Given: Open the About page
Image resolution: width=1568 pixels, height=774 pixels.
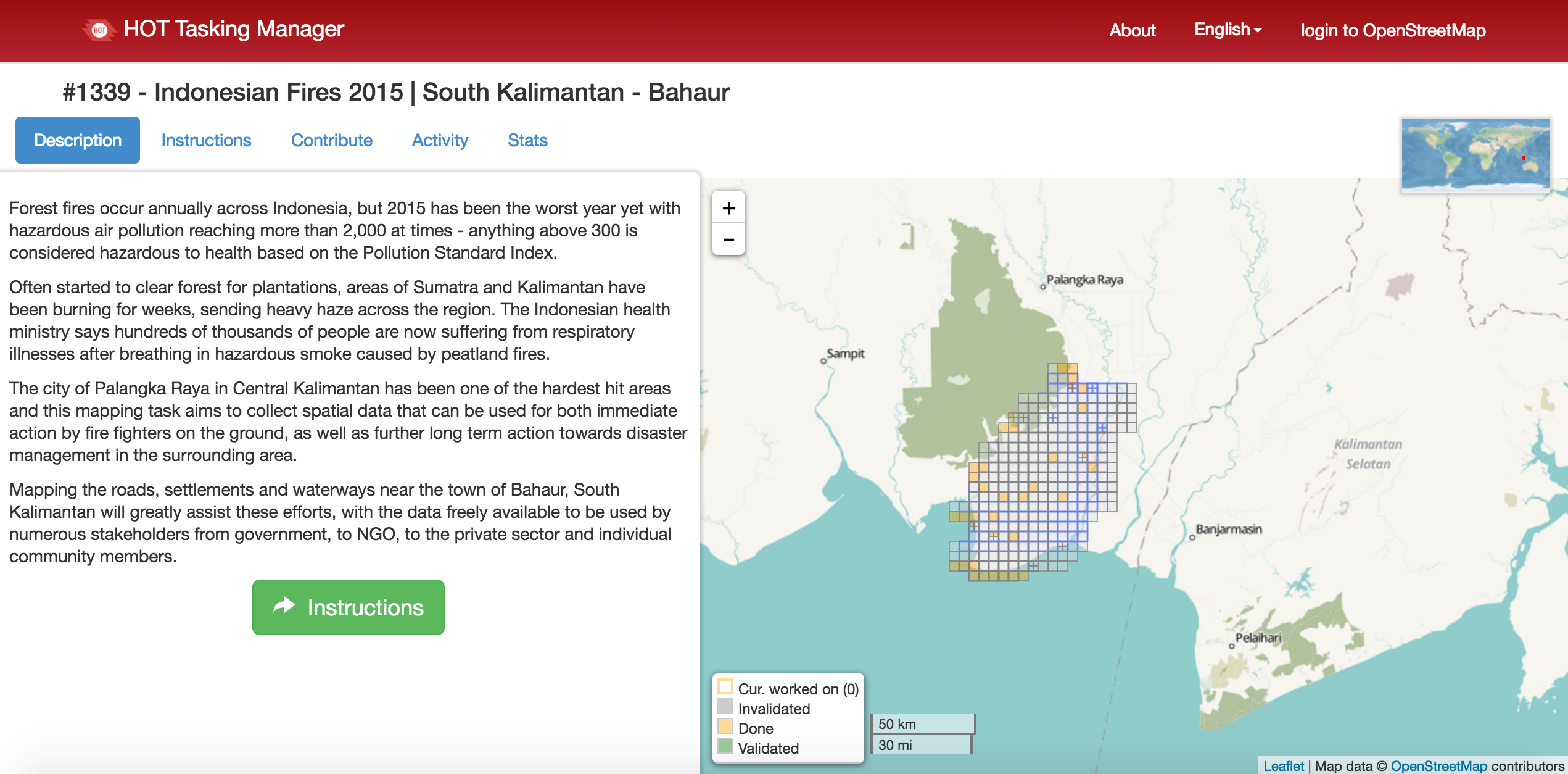Looking at the screenshot, I should [1132, 30].
